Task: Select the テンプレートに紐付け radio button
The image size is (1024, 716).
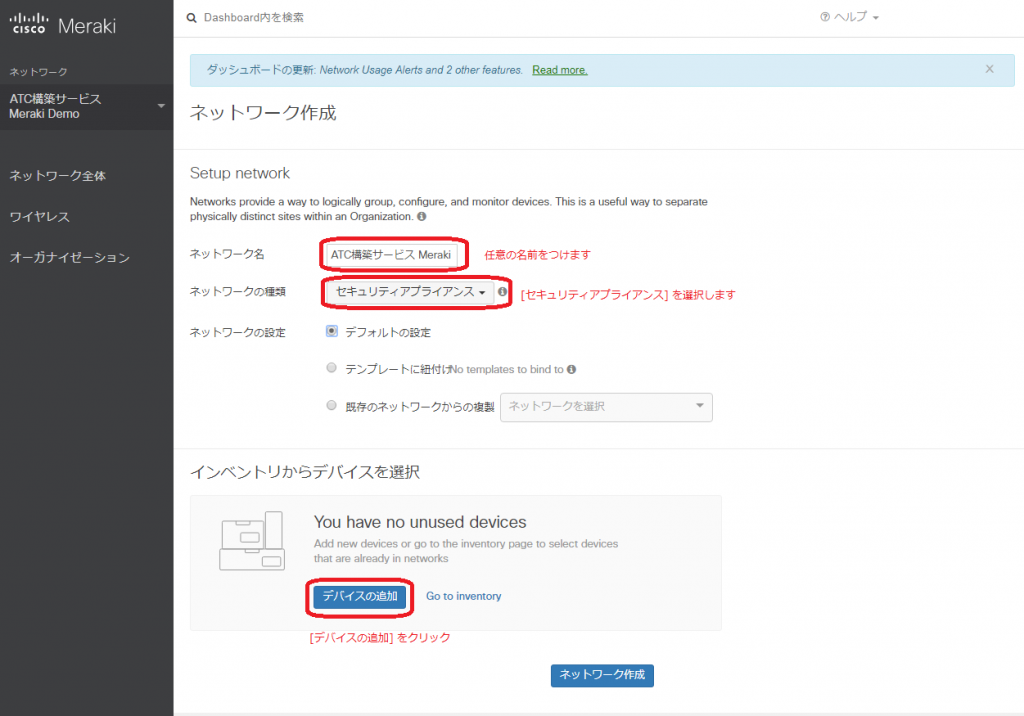Action: pos(332,368)
